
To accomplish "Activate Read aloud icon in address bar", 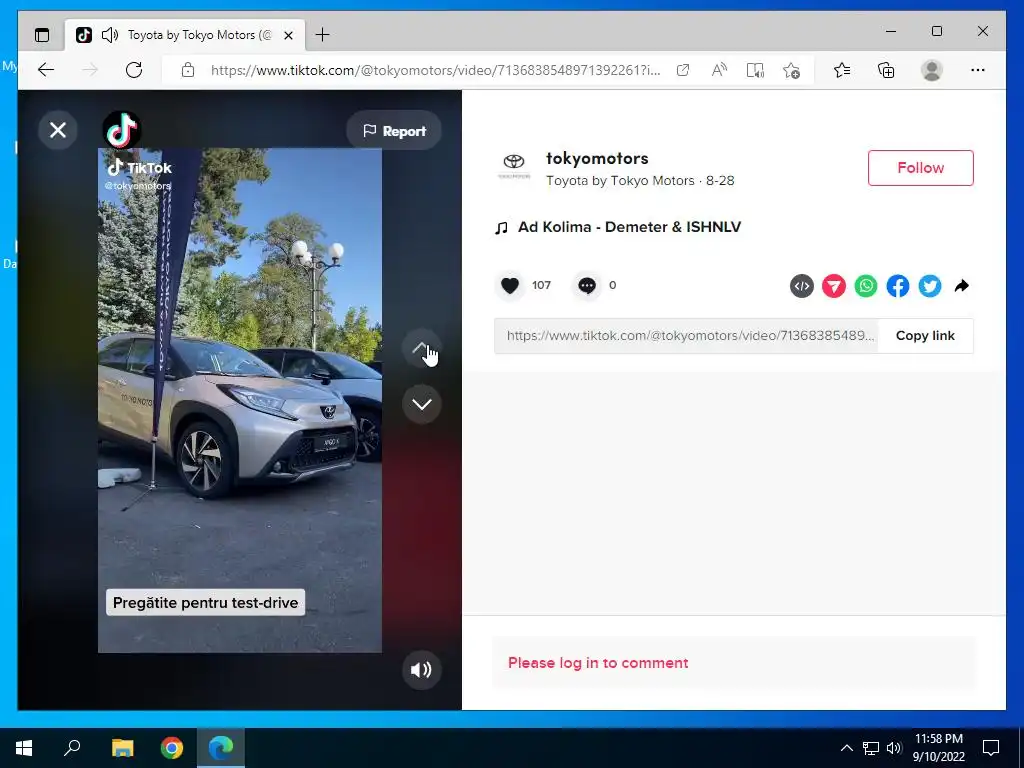I will [x=719, y=70].
